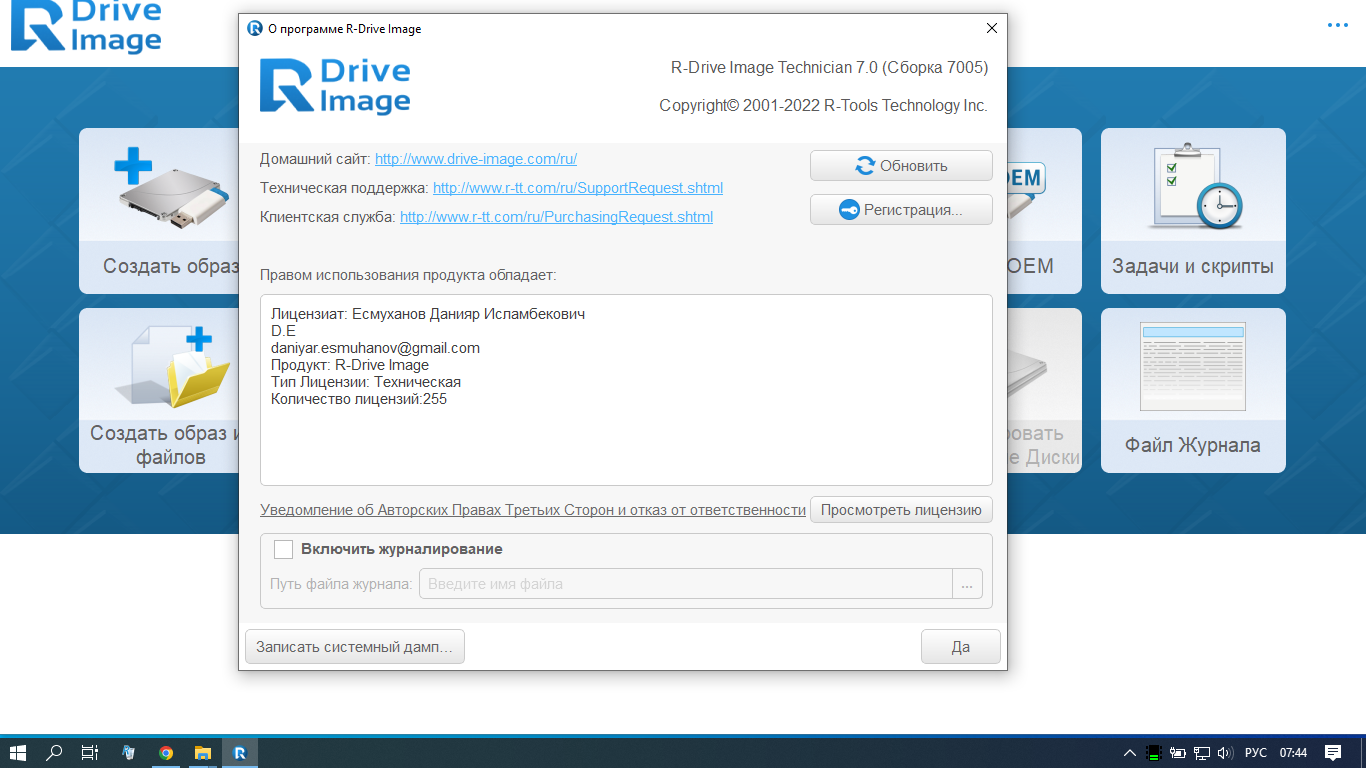The image size is (1366, 768).
Task: Close the About R-Drive Image dialog
Action: point(991,29)
